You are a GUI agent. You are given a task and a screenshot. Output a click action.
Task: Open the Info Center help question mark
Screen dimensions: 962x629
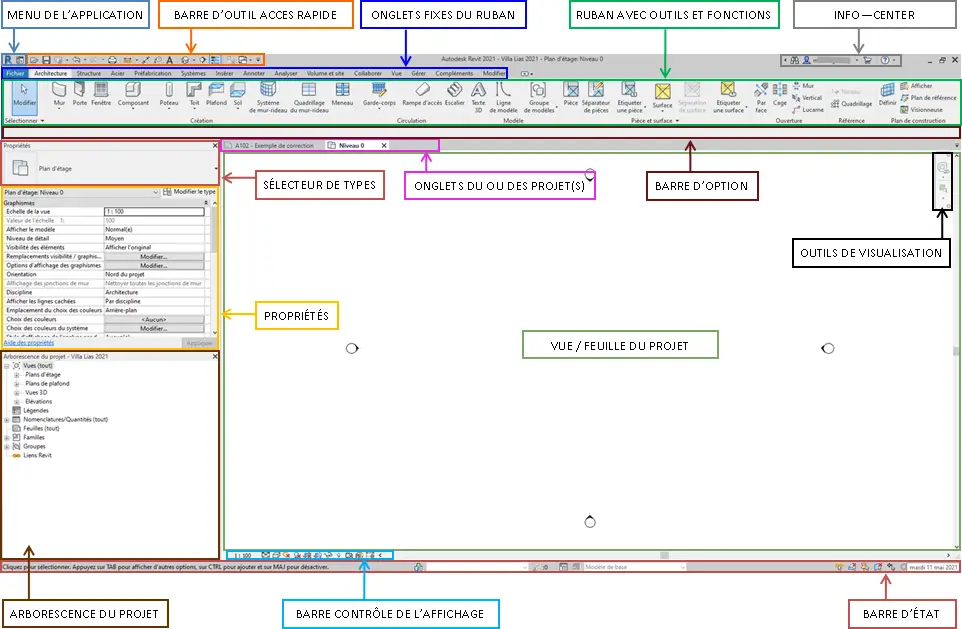tap(885, 60)
